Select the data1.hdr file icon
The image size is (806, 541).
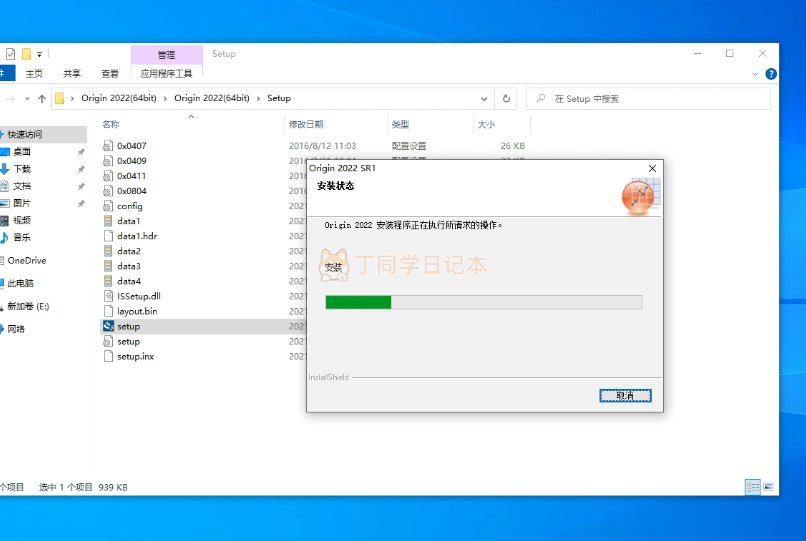(x=108, y=236)
